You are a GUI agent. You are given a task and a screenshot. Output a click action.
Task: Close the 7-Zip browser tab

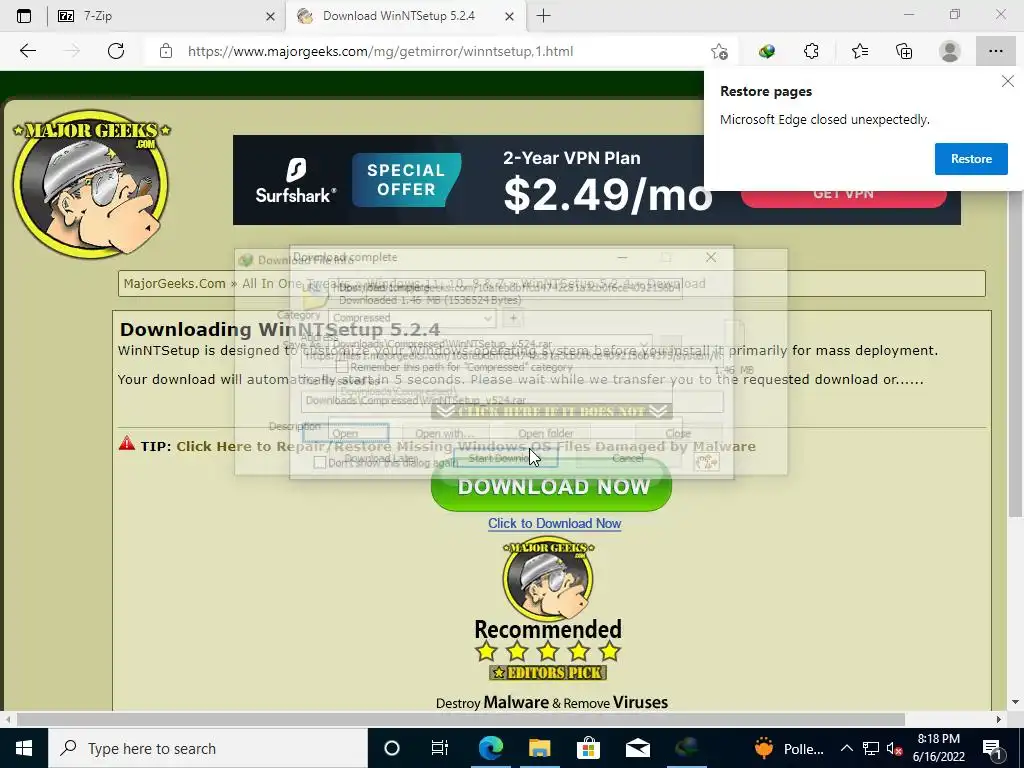270,16
